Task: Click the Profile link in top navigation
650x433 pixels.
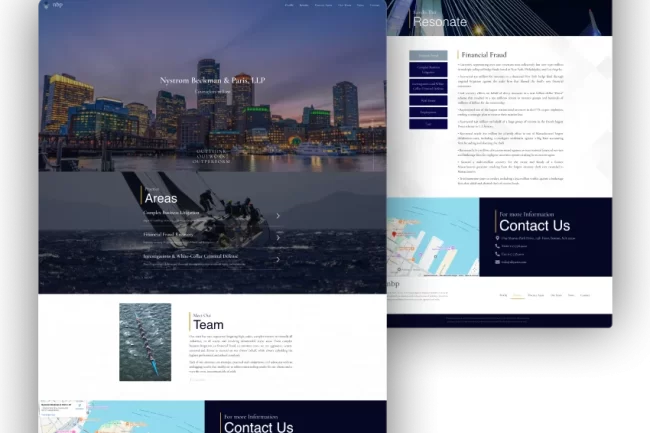Action: (289, 5)
